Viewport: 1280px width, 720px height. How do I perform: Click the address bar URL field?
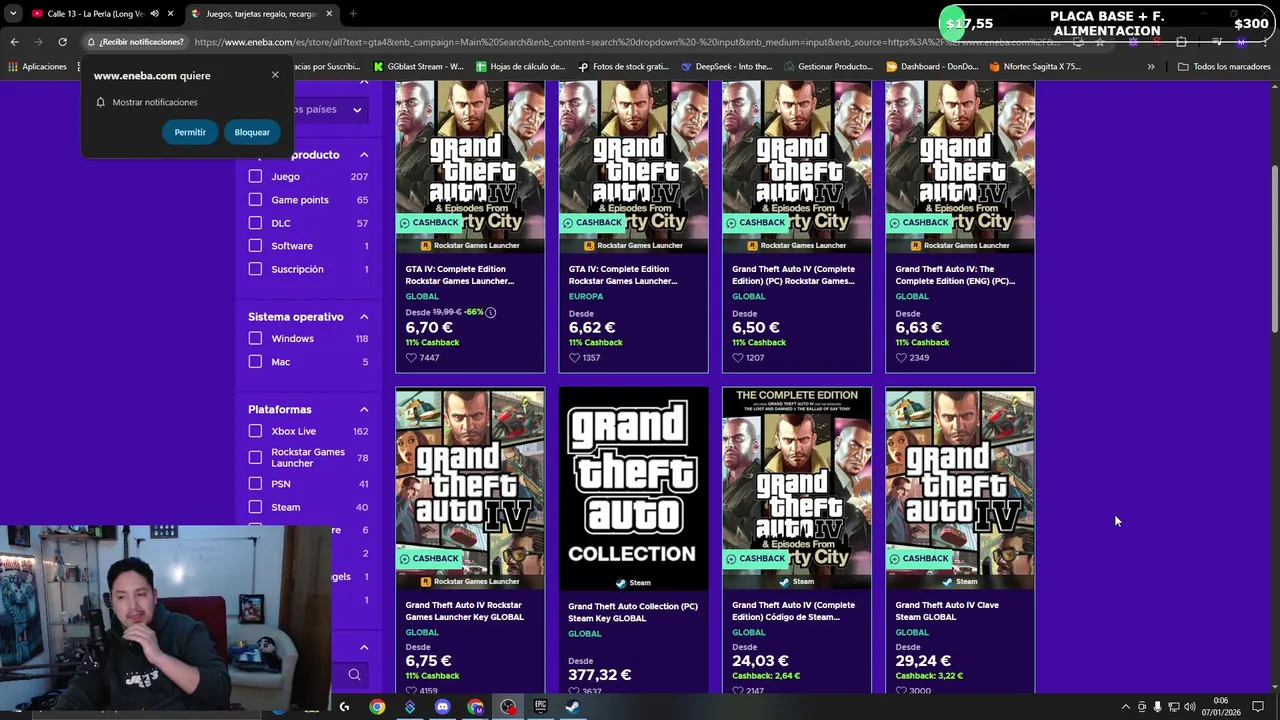coord(630,42)
